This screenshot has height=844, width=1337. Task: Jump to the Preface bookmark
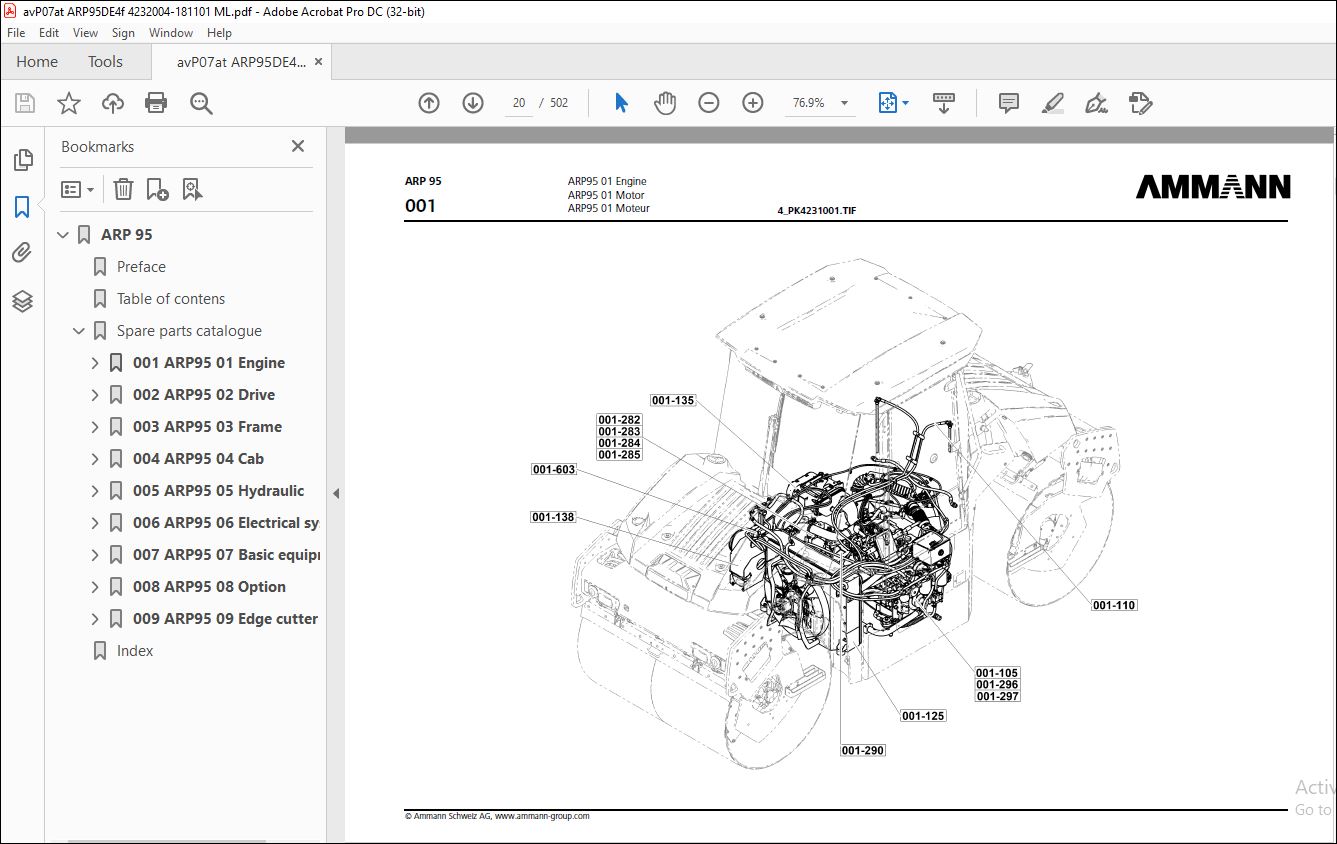(141, 267)
